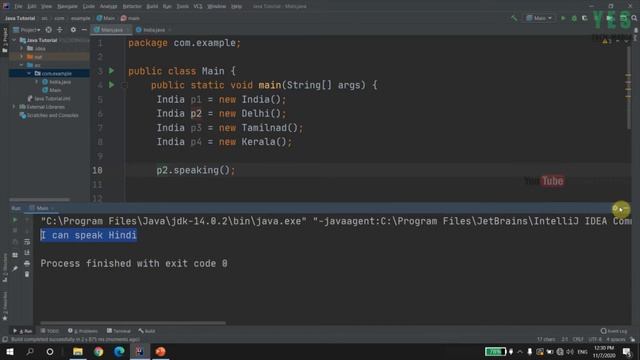Open the Refactor menu
Image resolution: width=640 pixels, height=360 pixels.
click(132, 6)
